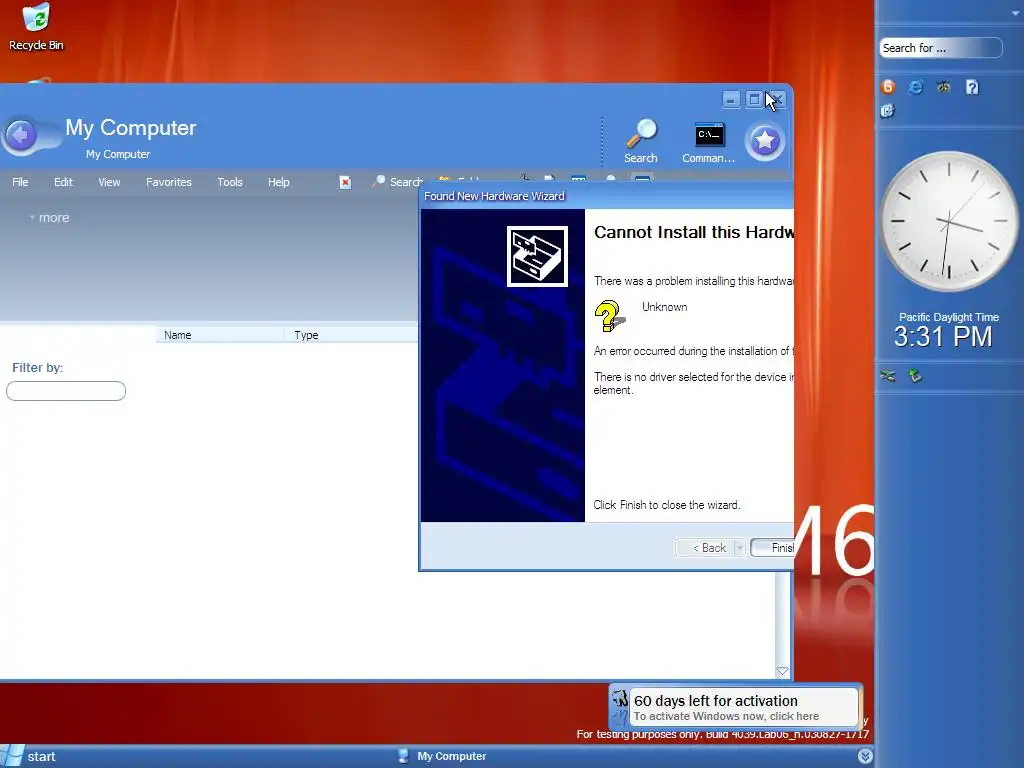
Task: Click 'My Computer' breadcrumb under the title
Action: point(118,154)
